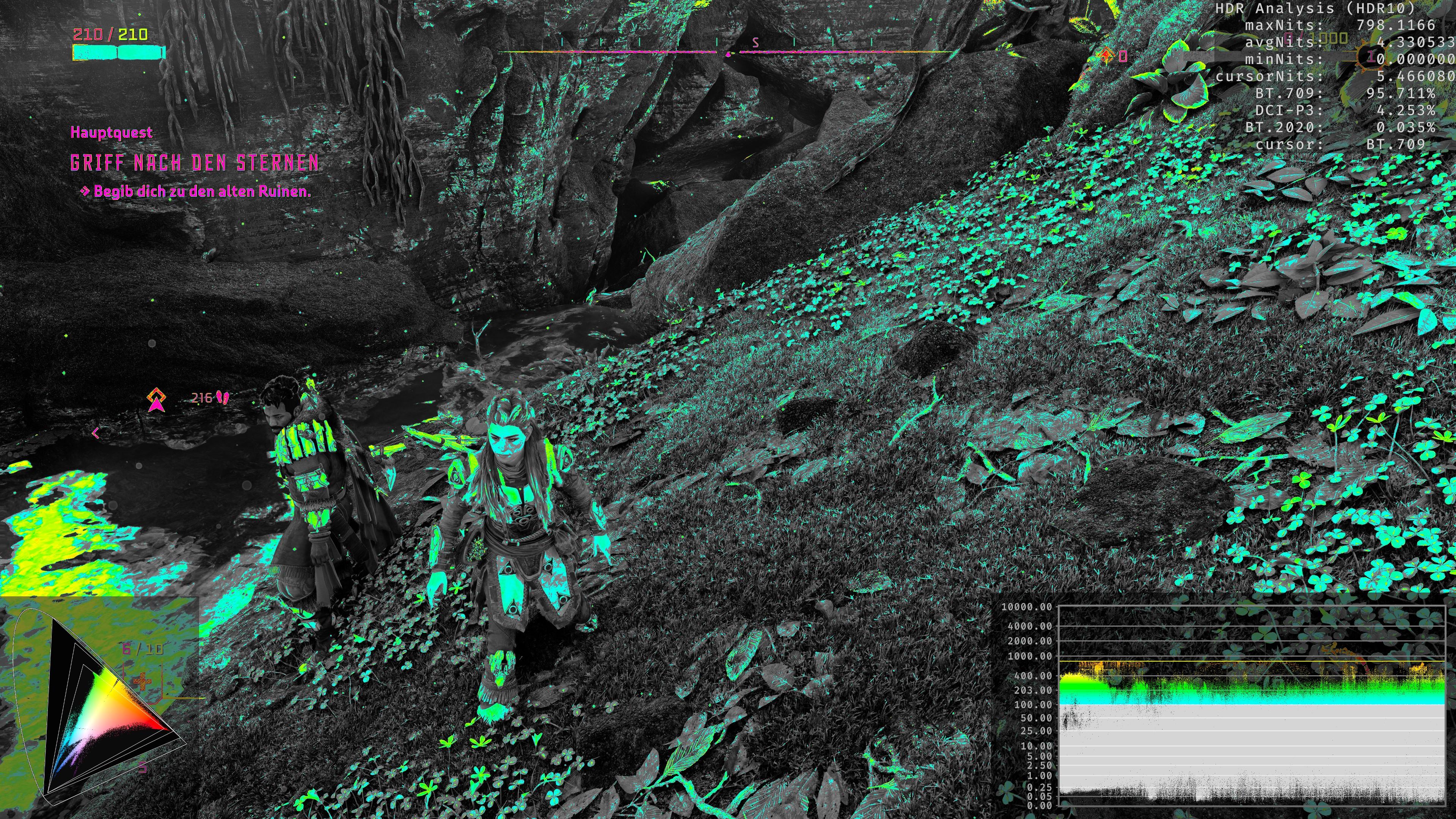The image size is (1456, 819).
Task: Click the avgNits value '4.330533'
Action: coord(1416,42)
